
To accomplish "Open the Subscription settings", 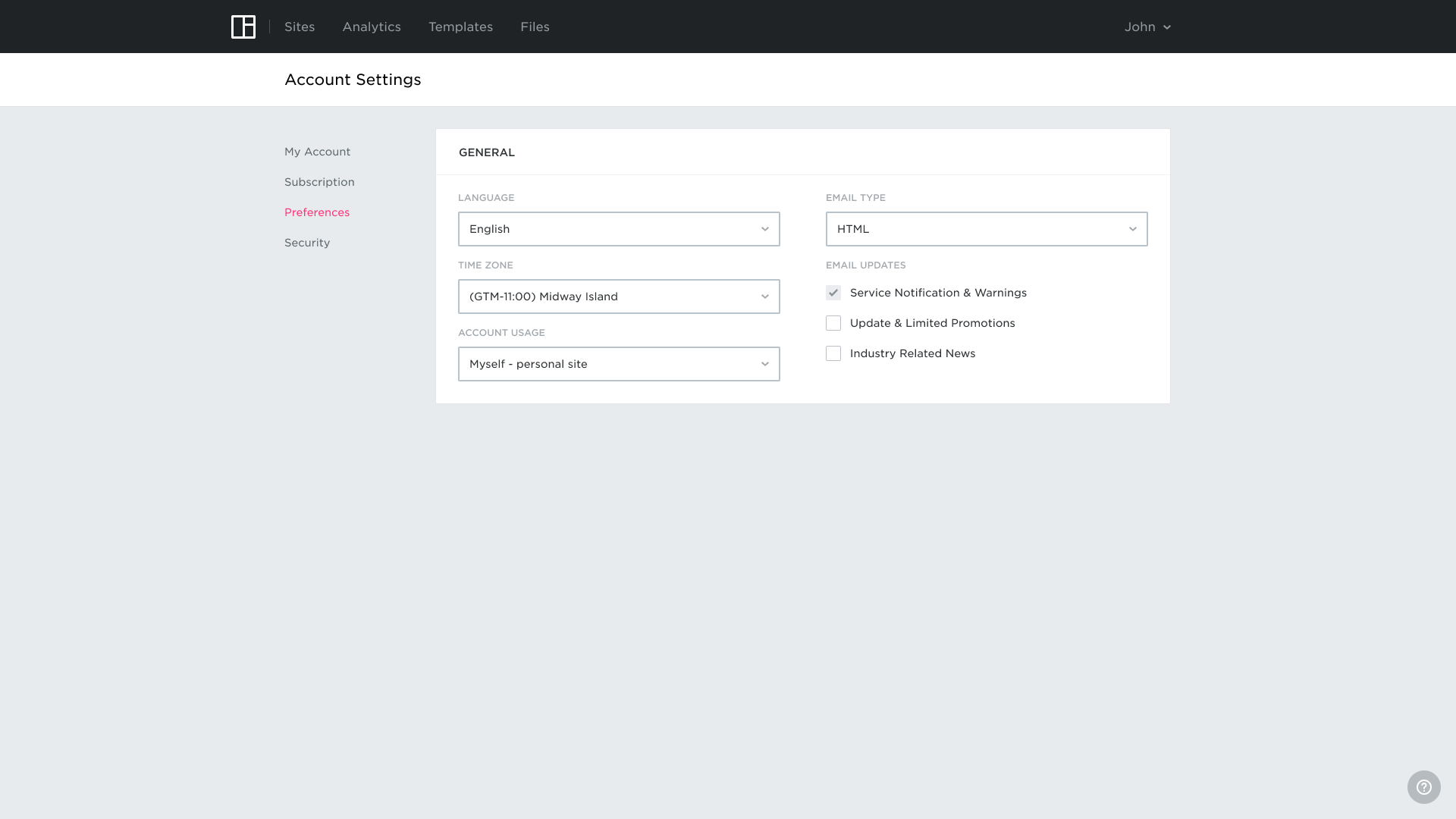I will tap(318, 181).
